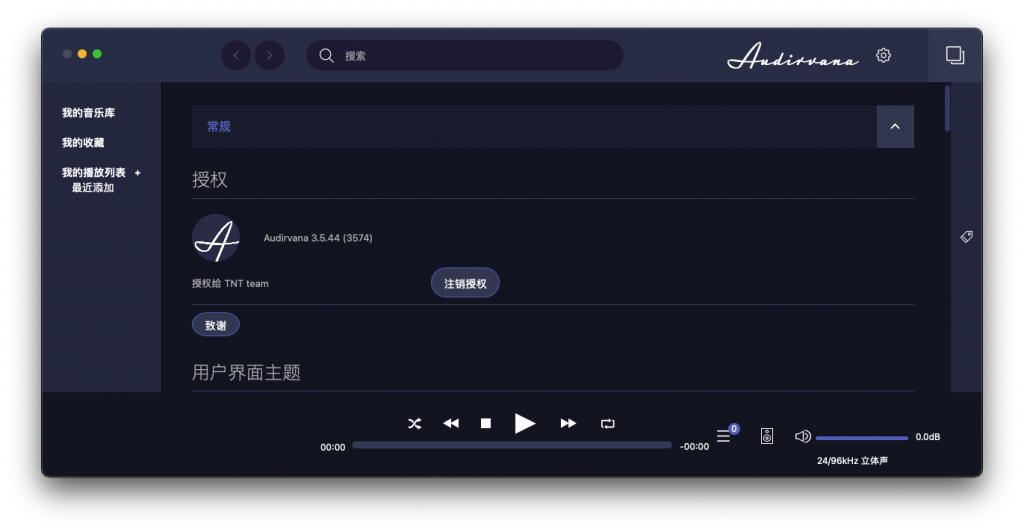1024x532 pixels.
Task: Open 我的音乐库 in the sidebar
Action: [88, 113]
